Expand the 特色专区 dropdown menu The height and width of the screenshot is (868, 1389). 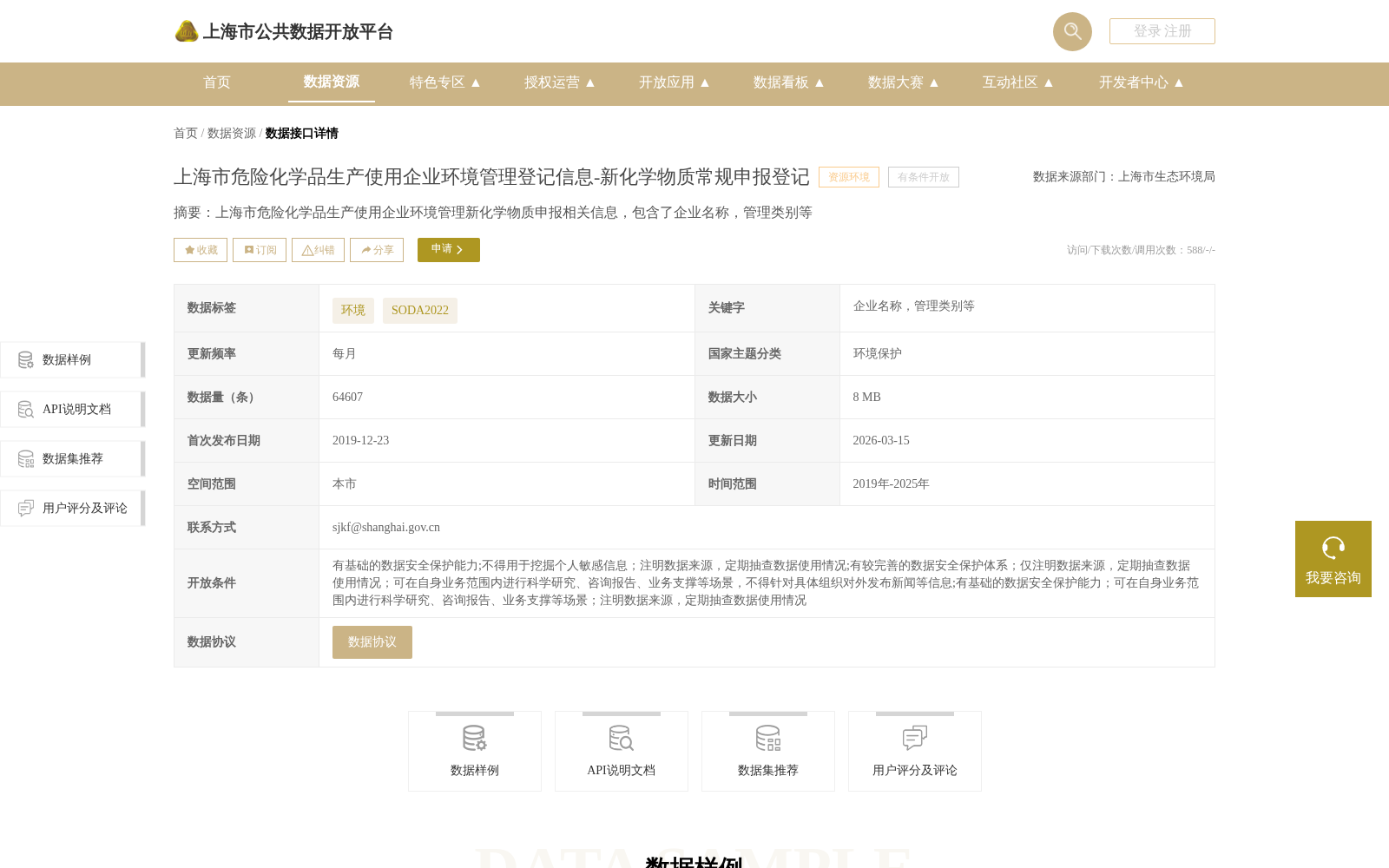(444, 82)
